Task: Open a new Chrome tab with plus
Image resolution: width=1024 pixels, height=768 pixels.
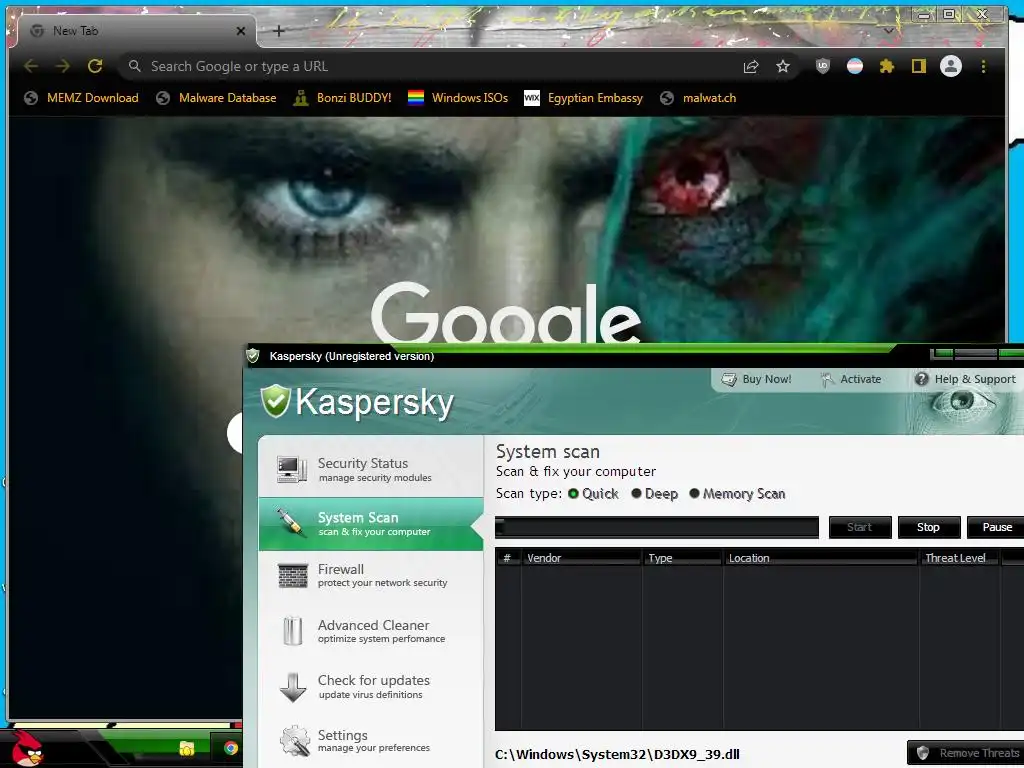Action: (x=278, y=31)
